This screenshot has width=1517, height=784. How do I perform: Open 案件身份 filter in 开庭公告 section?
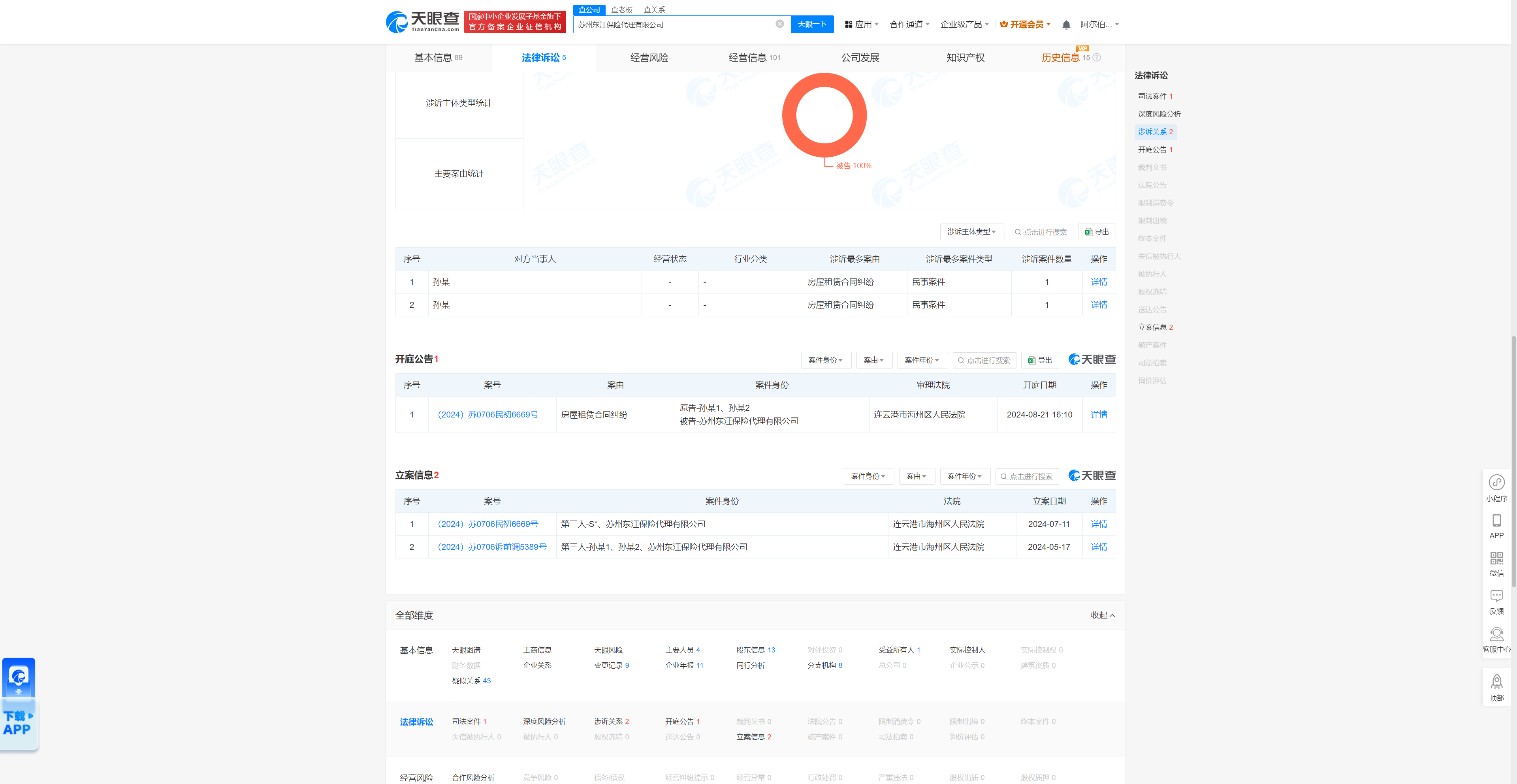click(826, 360)
